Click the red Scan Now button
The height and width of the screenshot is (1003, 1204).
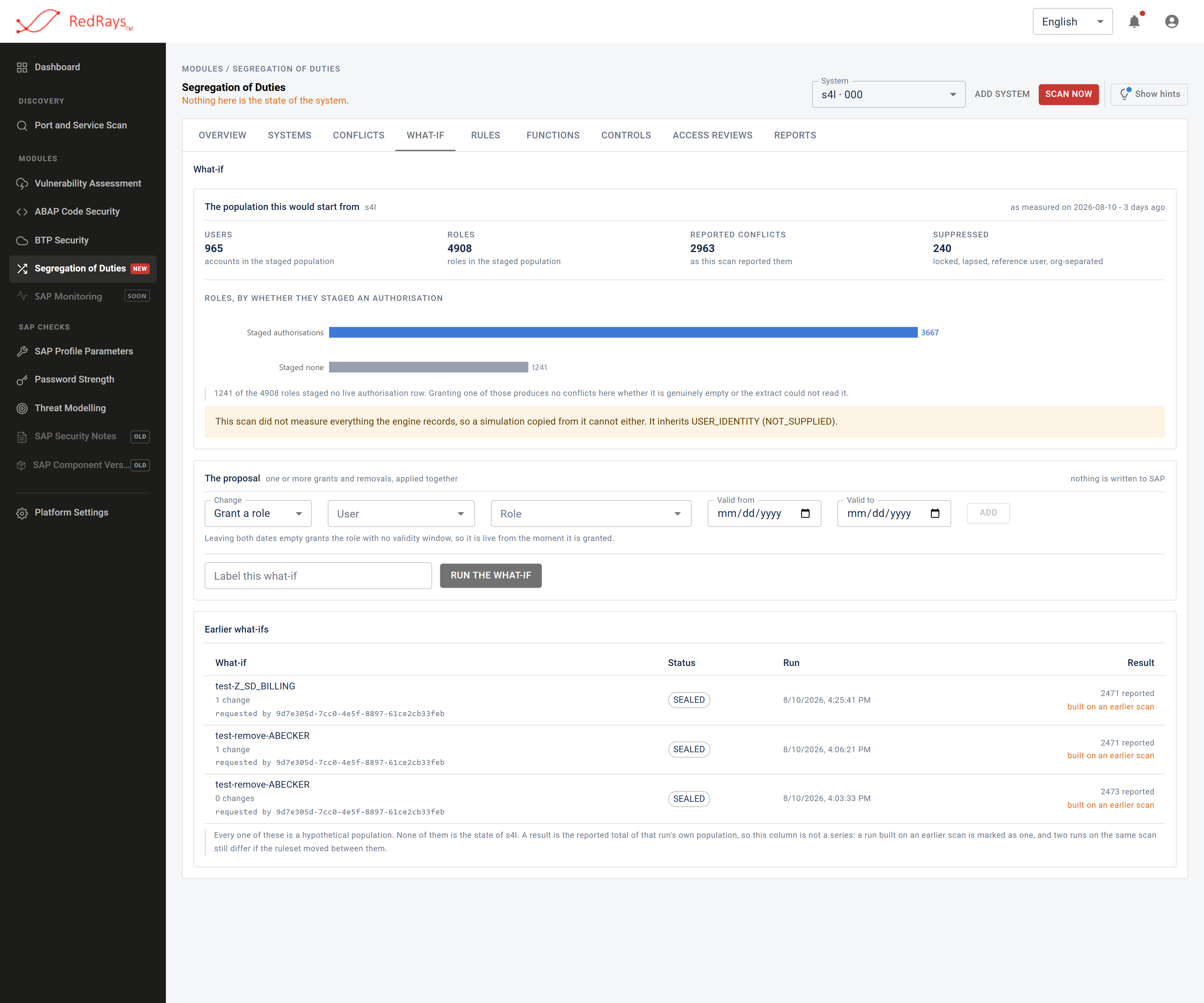1069,94
